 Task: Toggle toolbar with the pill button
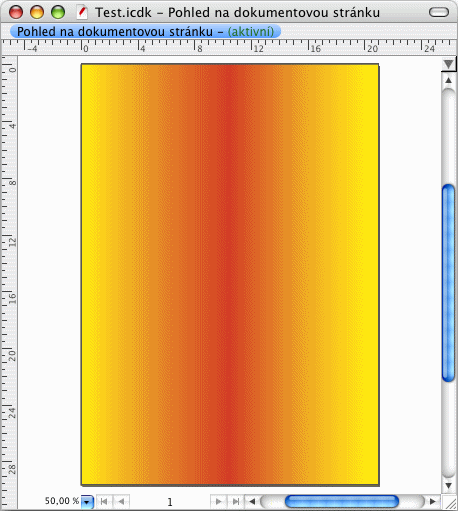439,12
